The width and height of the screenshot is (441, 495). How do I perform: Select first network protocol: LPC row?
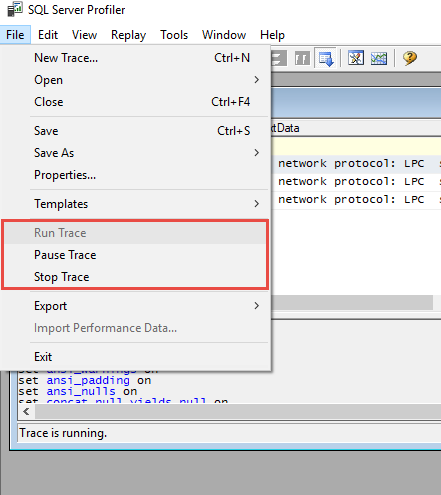[356, 164]
